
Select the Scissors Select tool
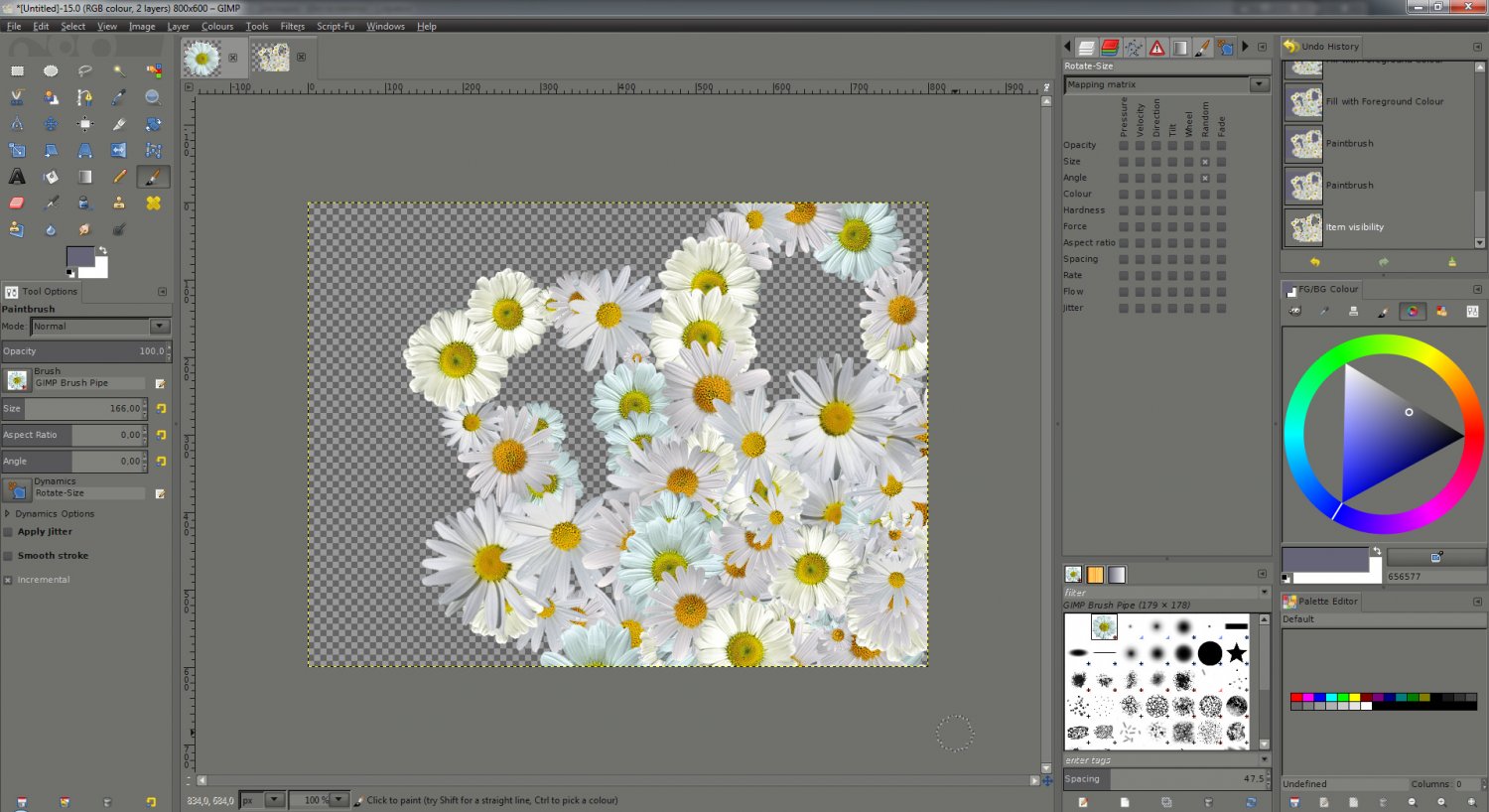tap(17, 97)
